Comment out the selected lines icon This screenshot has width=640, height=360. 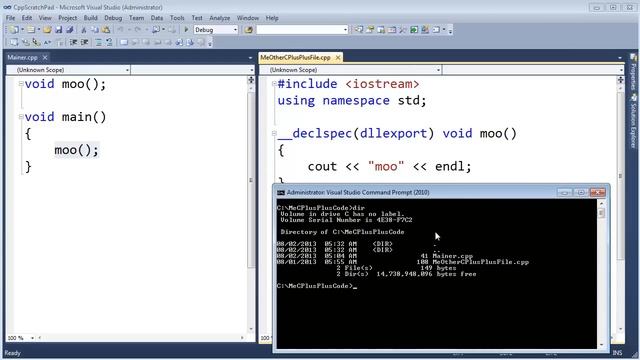coord(98,42)
